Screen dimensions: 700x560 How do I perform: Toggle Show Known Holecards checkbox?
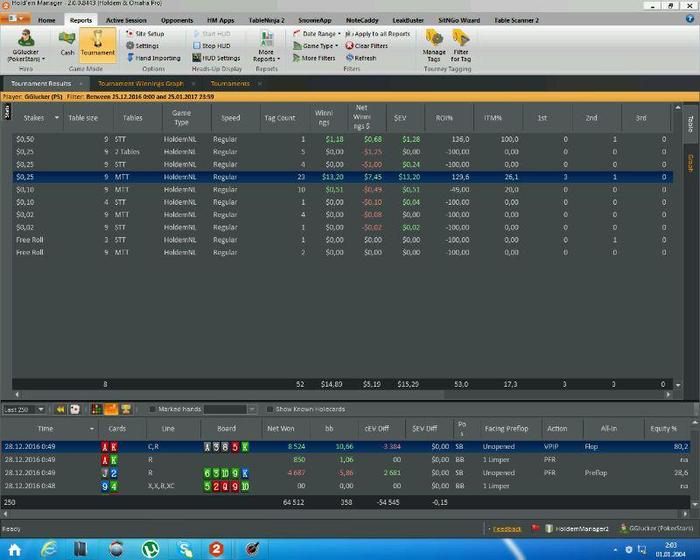[270, 409]
